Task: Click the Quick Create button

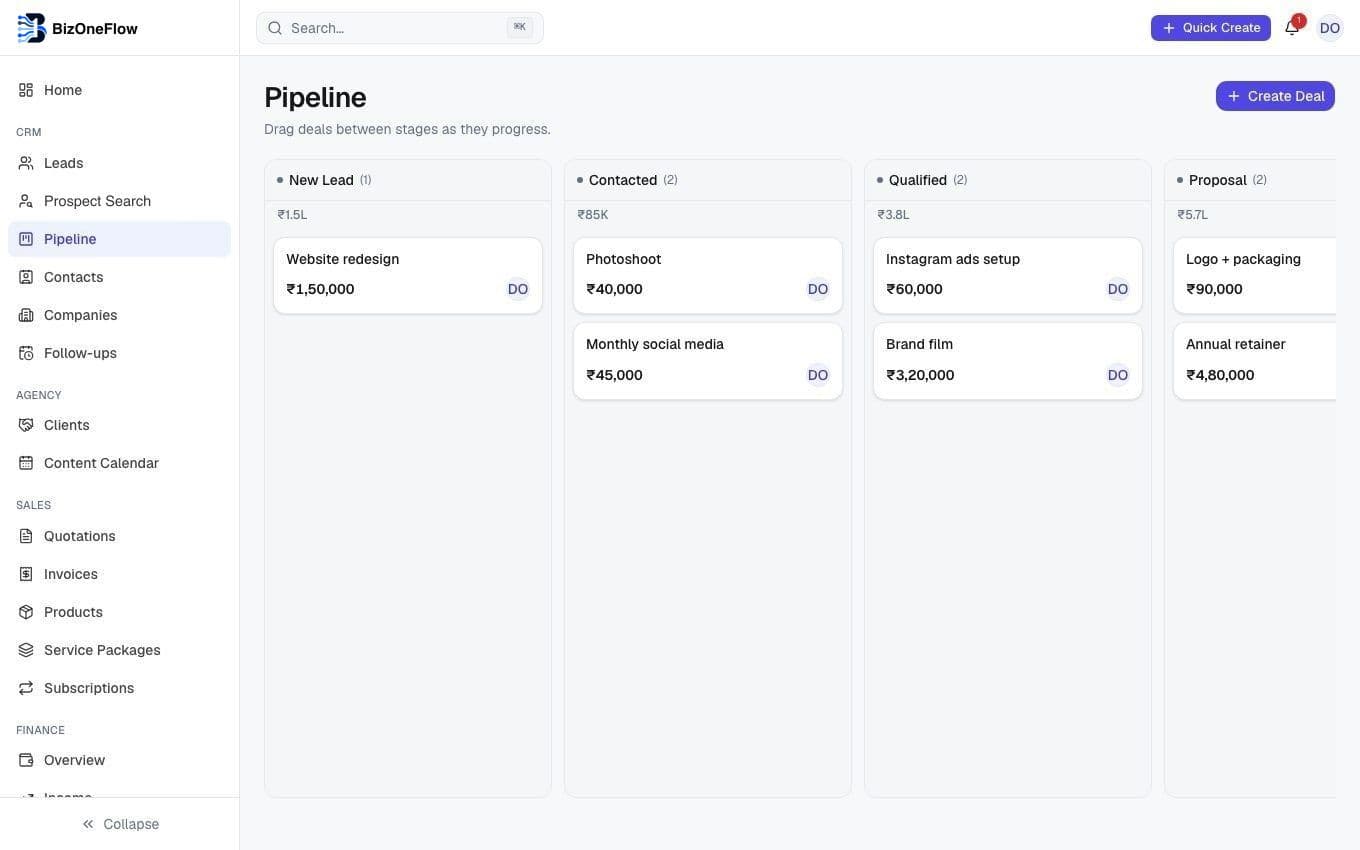Action: pos(1211,28)
